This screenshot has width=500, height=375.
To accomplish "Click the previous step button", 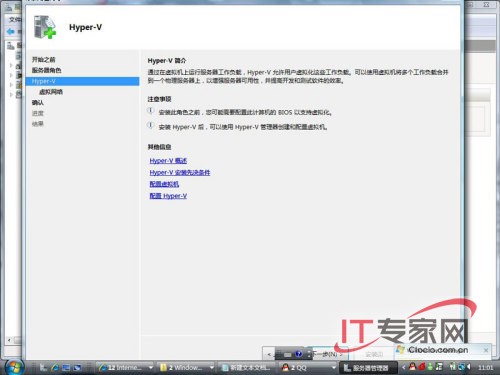I will [x=269, y=354].
